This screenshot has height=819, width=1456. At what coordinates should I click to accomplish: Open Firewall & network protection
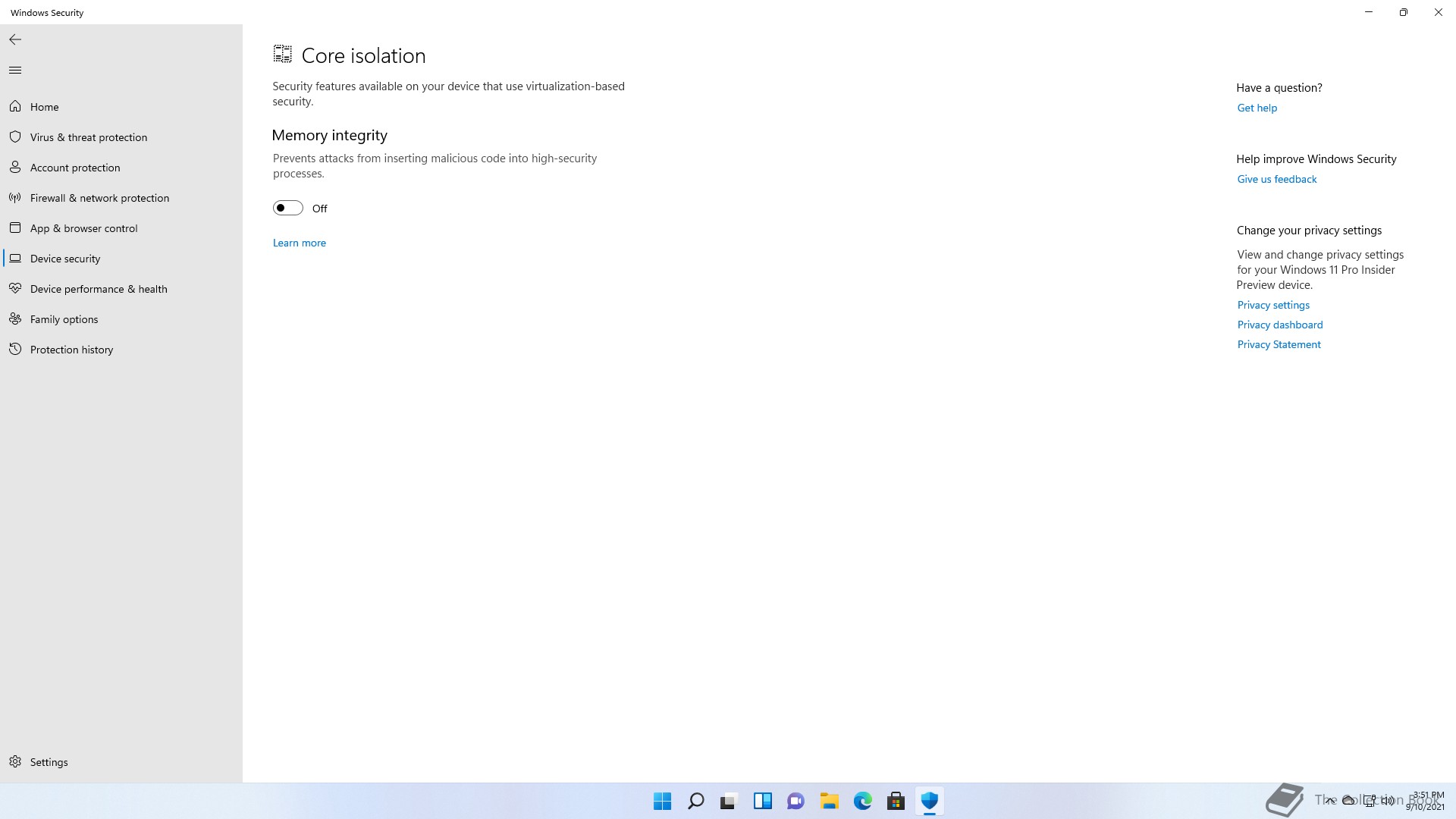point(121,198)
